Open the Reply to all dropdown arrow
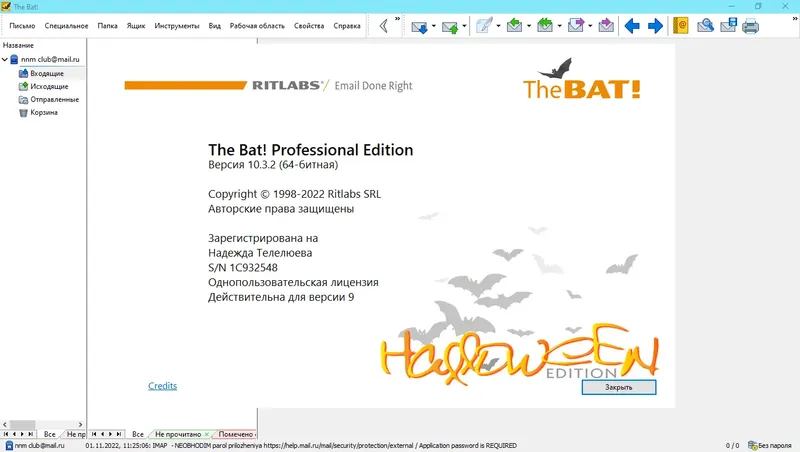 (560, 26)
